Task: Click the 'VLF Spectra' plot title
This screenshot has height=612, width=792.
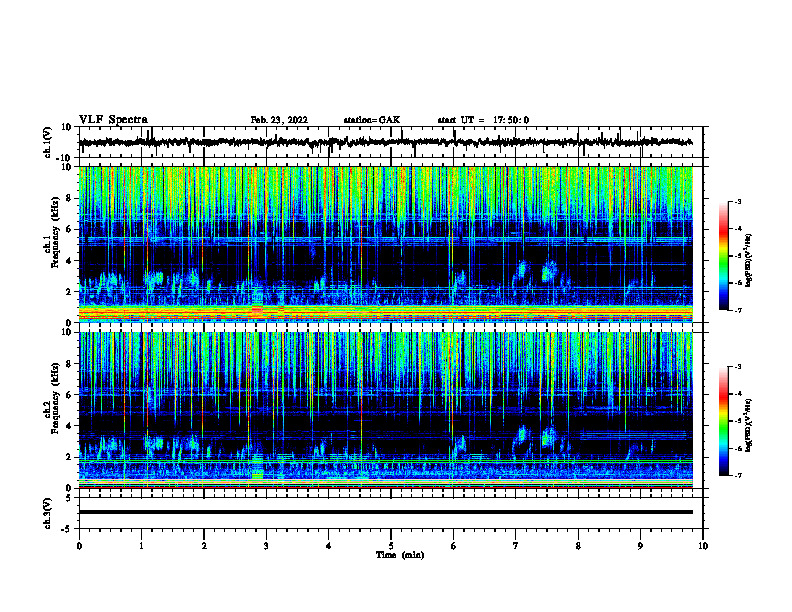Action: pos(113,120)
